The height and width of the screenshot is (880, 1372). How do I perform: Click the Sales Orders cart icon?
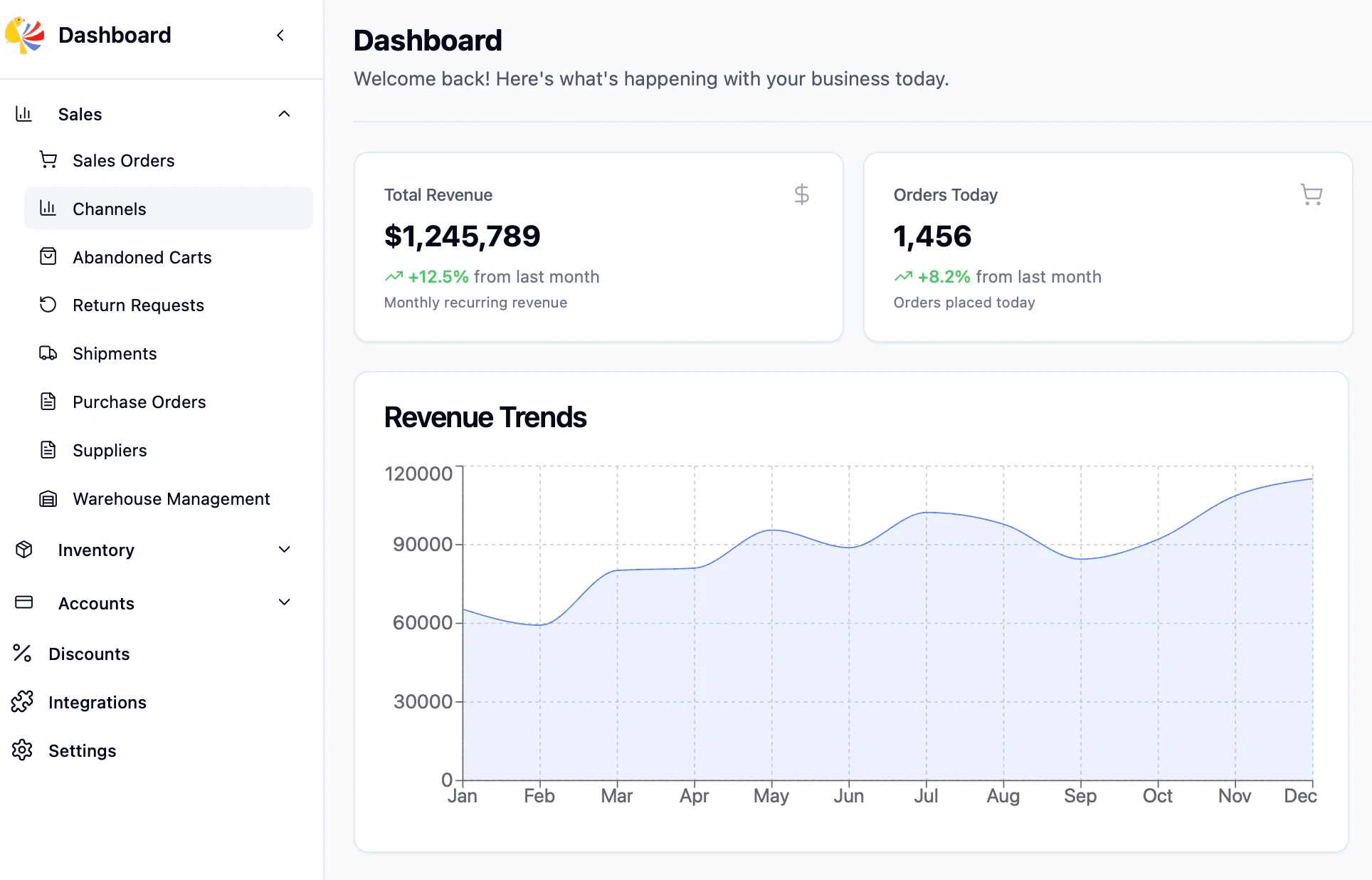48,160
